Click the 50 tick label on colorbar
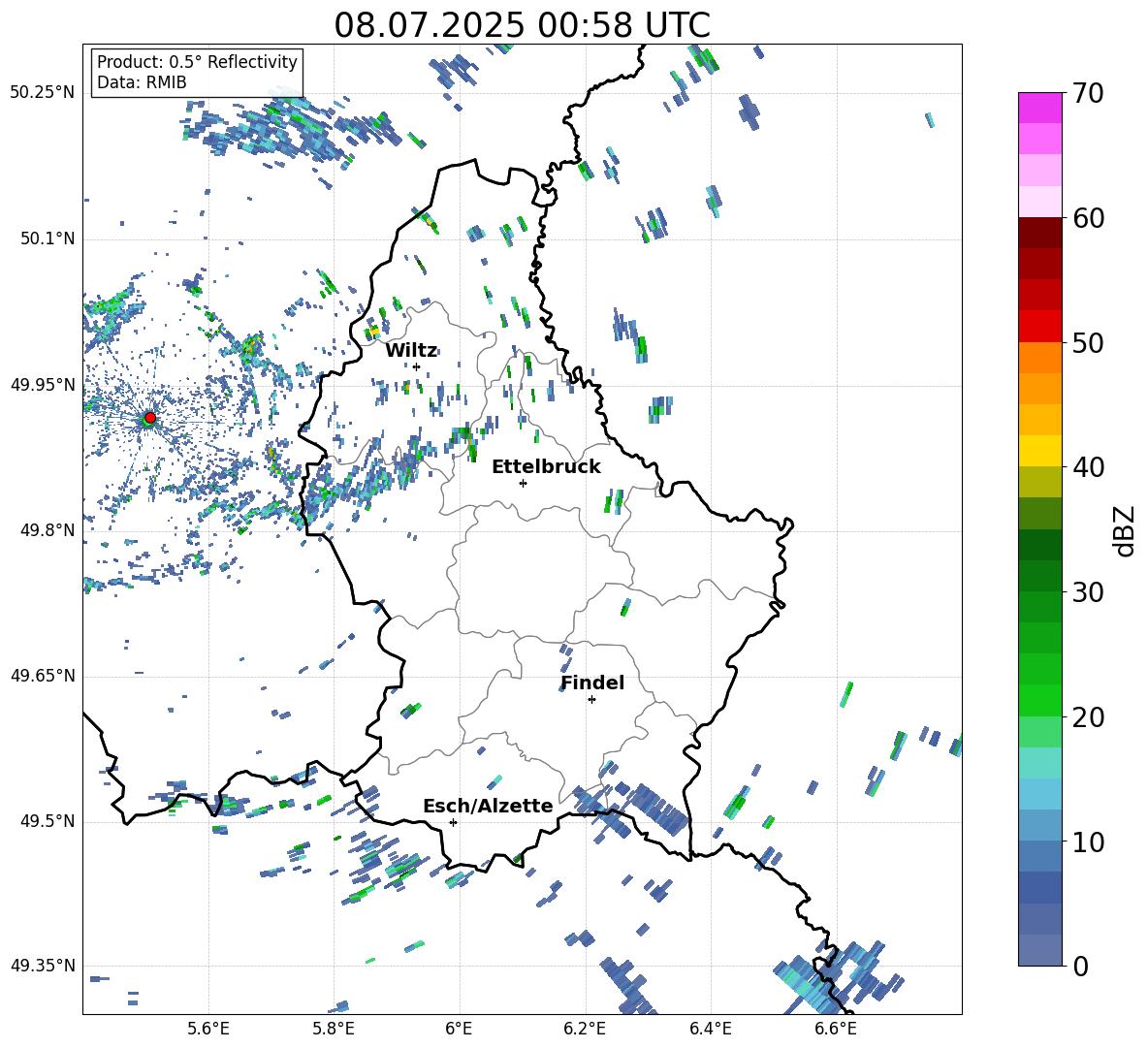The image size is (1148, 1048). (x=1088, y=343)
